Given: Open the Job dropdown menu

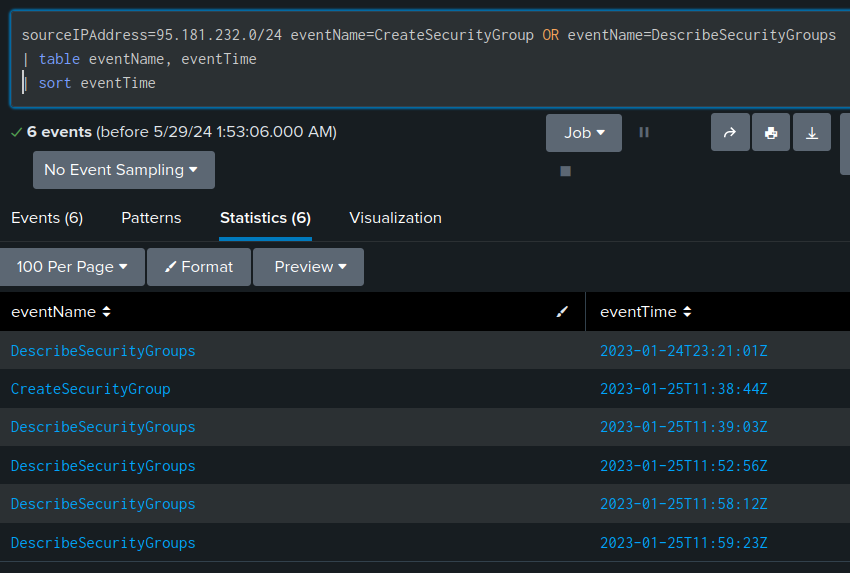Looking at the screenshot, I should (x=584, y=133).
